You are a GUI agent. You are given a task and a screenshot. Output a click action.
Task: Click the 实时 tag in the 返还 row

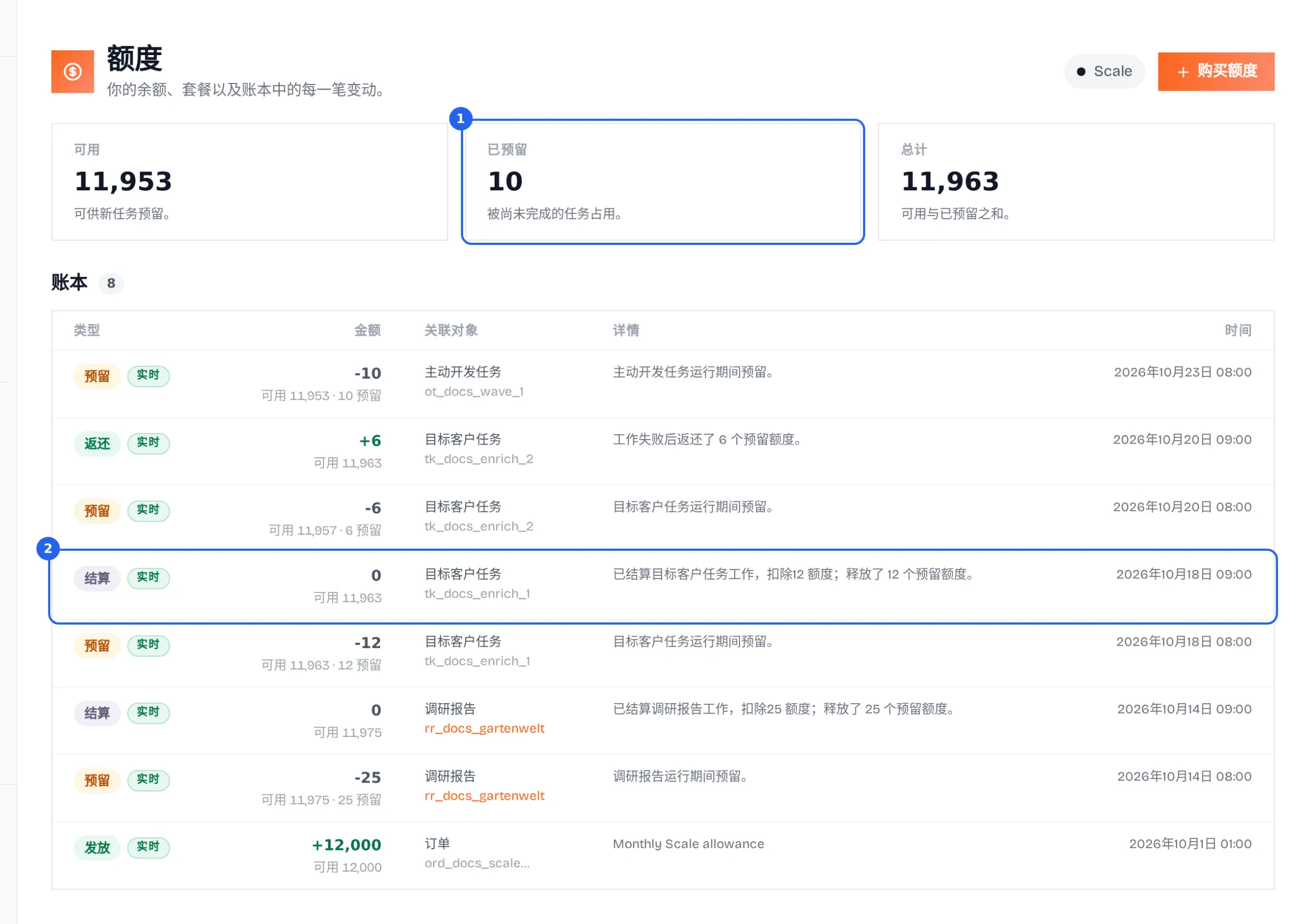coord(148,442)
